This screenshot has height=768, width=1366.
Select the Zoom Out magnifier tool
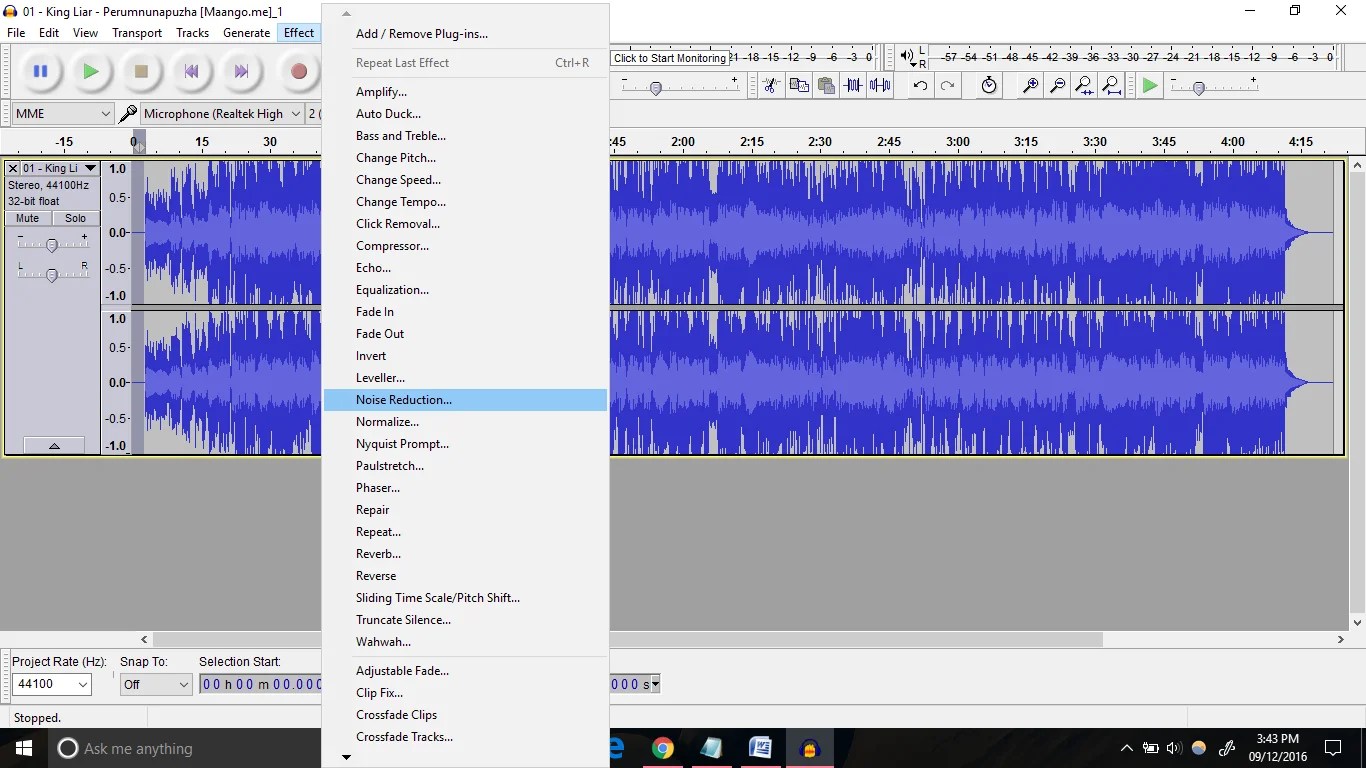point(1057,86)
